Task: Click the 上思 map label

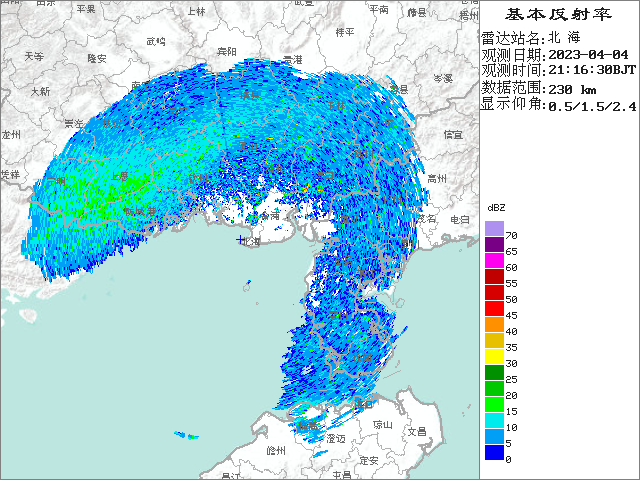Action: coord(120,176)
